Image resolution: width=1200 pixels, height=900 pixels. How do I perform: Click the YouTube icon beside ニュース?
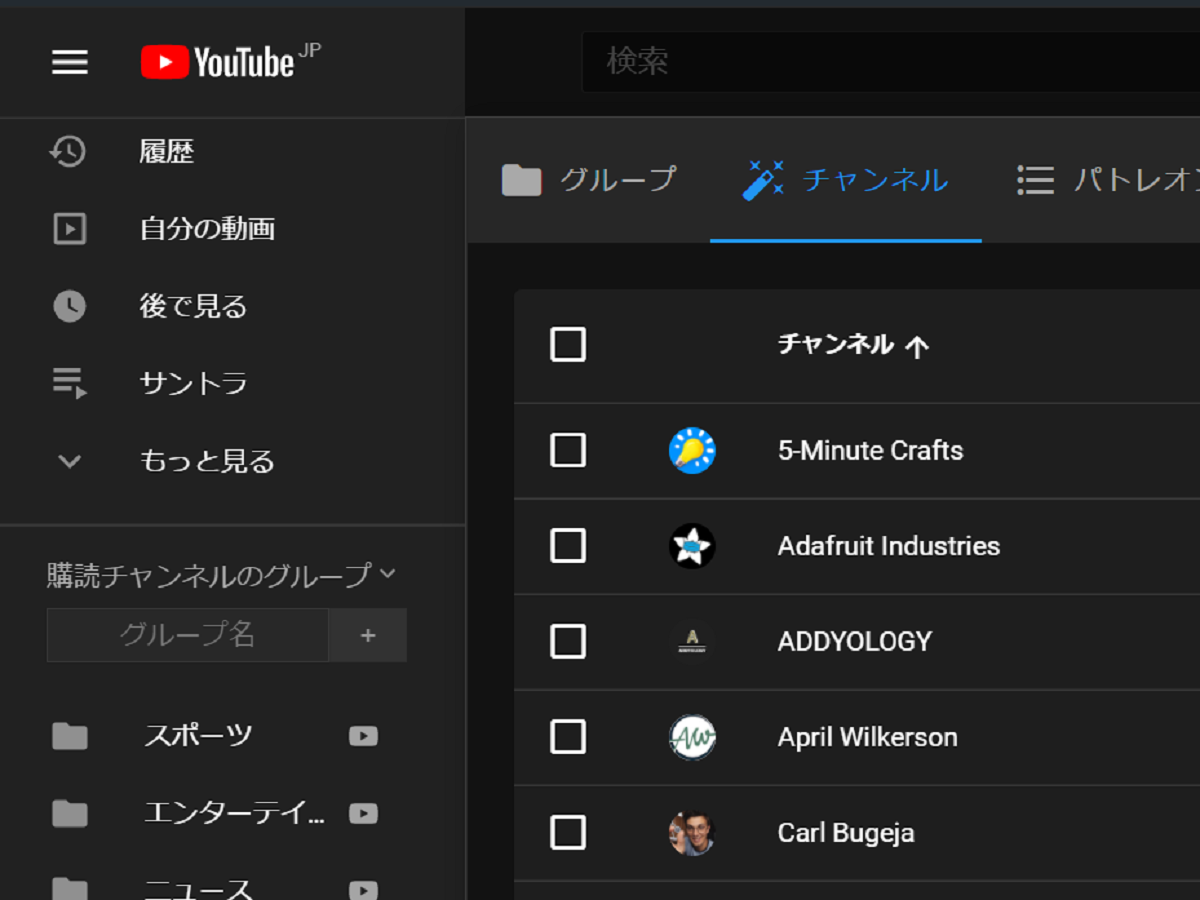(x=363, y=889)
